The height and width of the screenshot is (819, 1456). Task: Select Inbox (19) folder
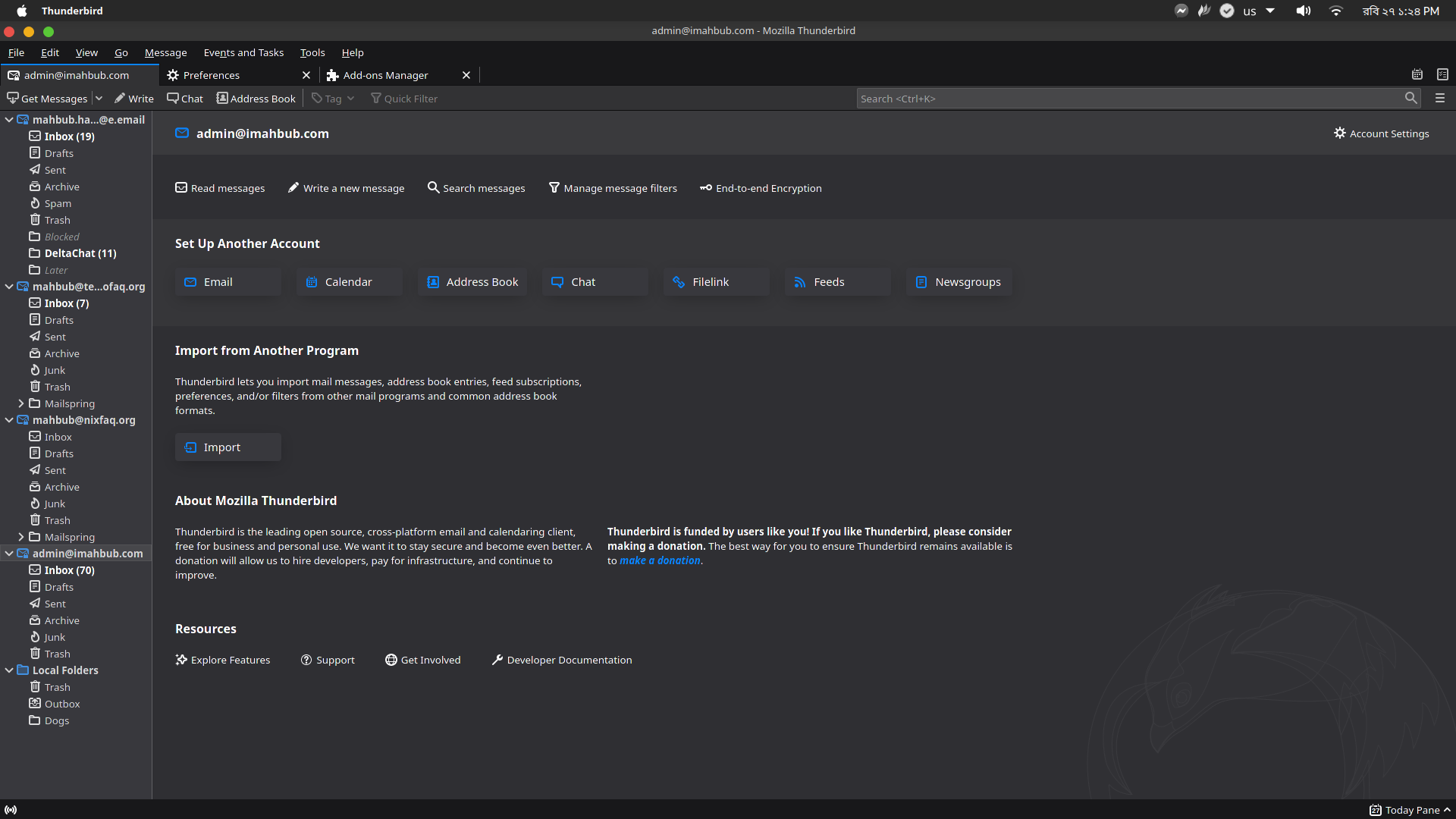(x=76, y=136)
